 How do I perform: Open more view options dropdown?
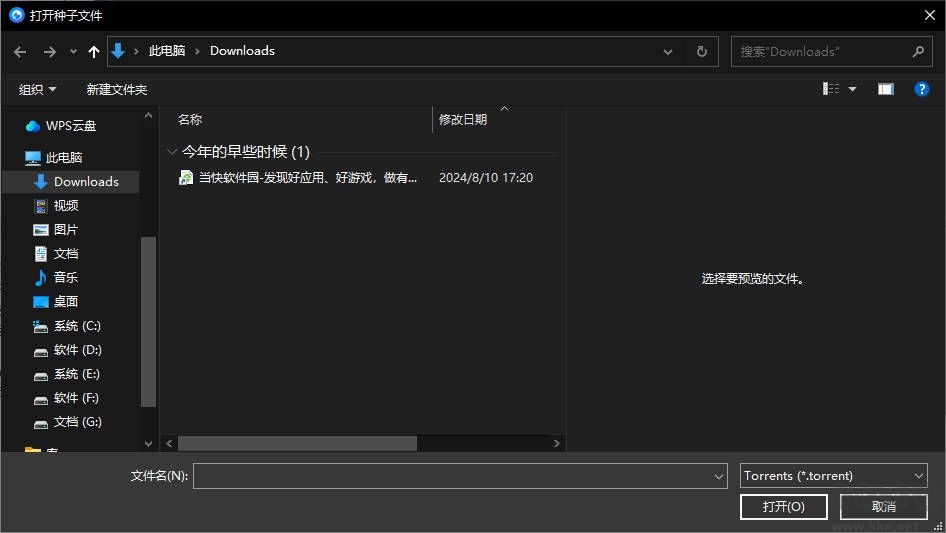pyautogui.click(x=852, y=89)
